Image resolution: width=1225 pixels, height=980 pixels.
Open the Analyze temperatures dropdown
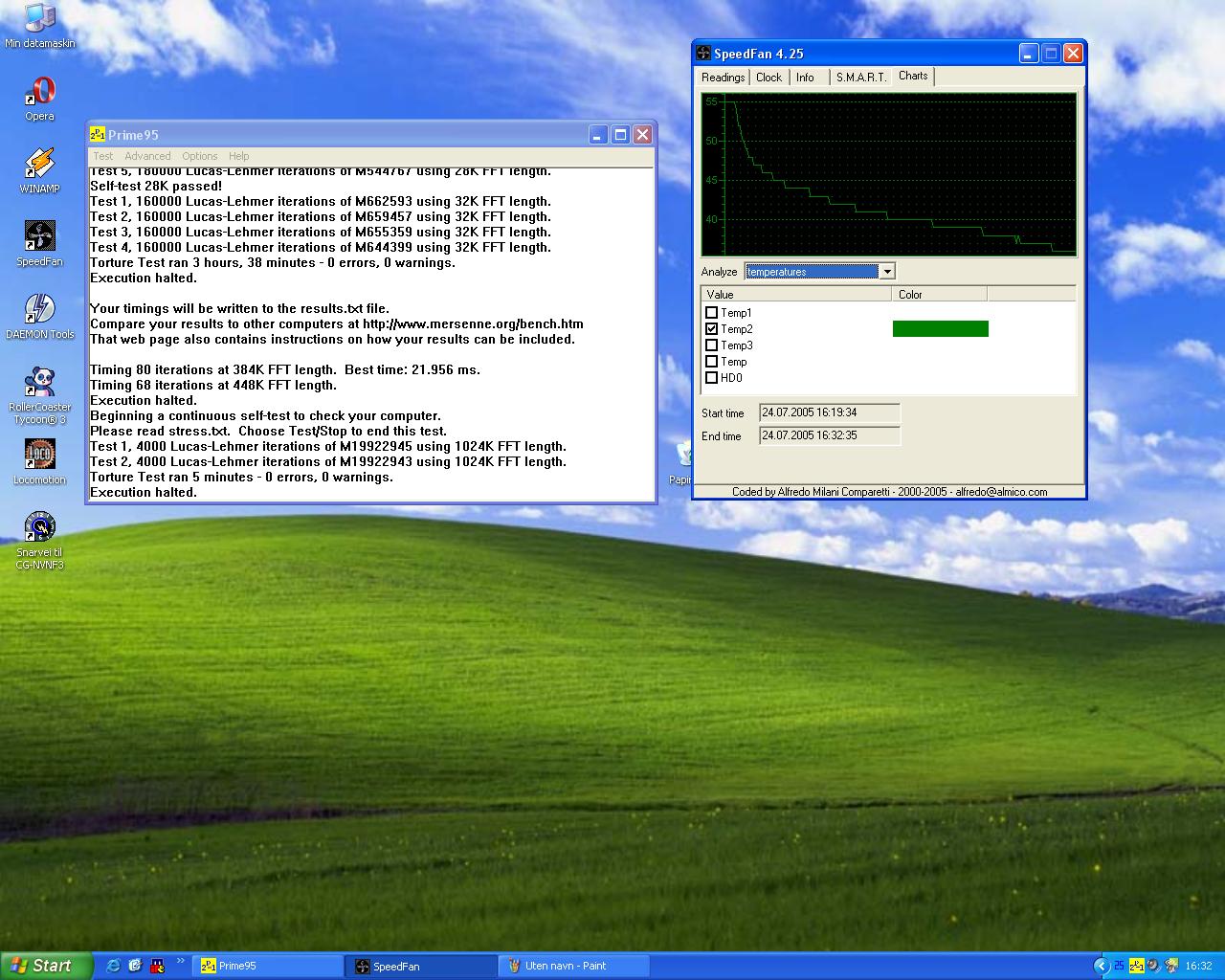click(x=887, y=272)
